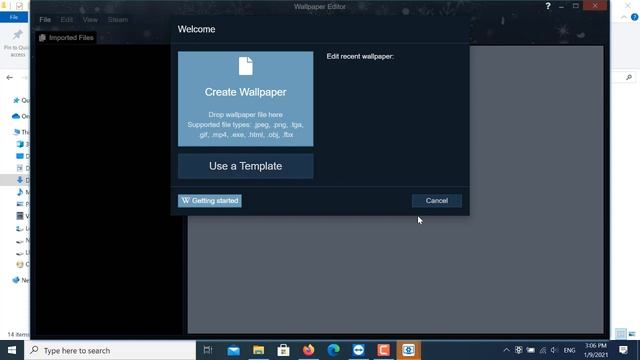
Task: Open the File menu in Wallpaper Editor
Action: coord(45,20)
